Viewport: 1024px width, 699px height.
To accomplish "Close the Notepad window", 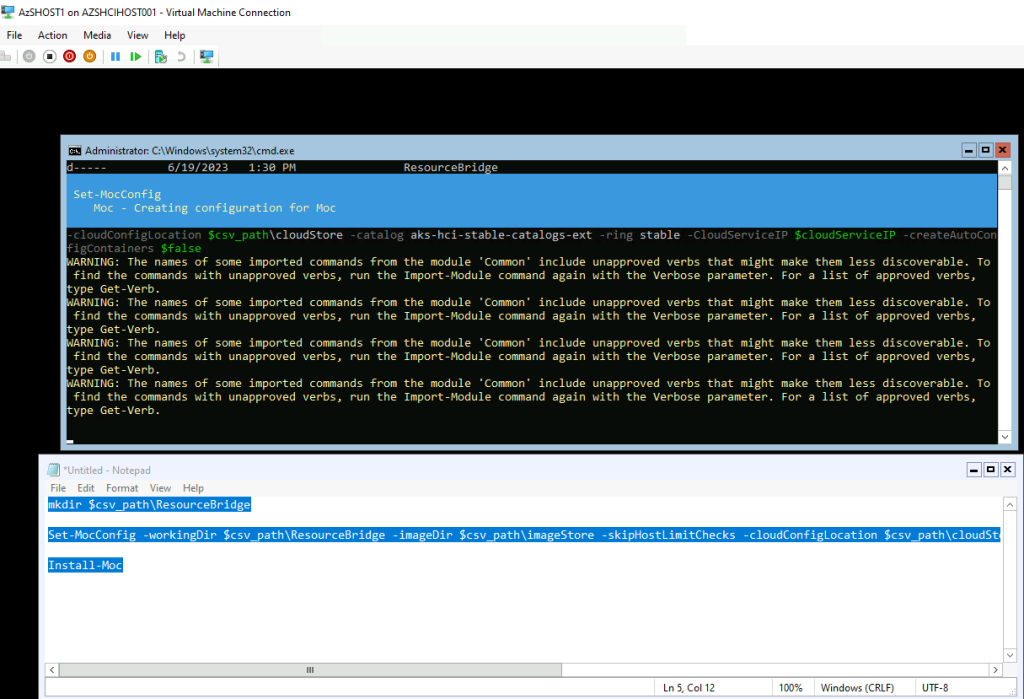I will 1008,470.
